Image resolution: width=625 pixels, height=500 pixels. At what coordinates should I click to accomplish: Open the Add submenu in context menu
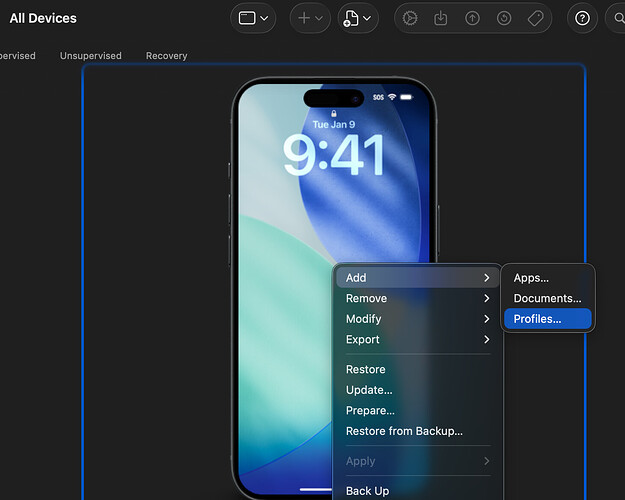(417, 278)
